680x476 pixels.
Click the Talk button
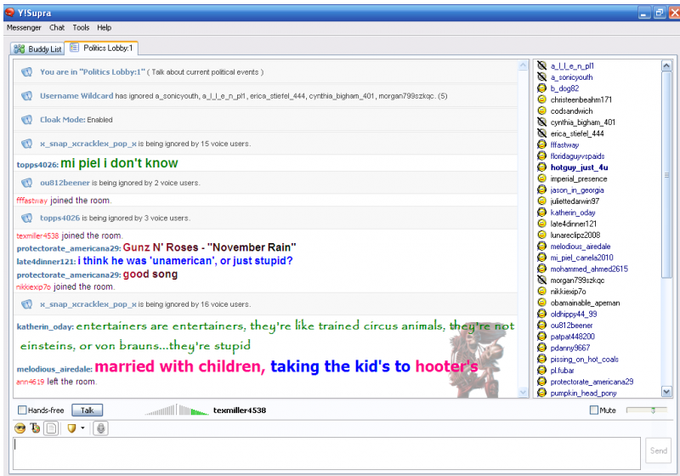(87, 410)
